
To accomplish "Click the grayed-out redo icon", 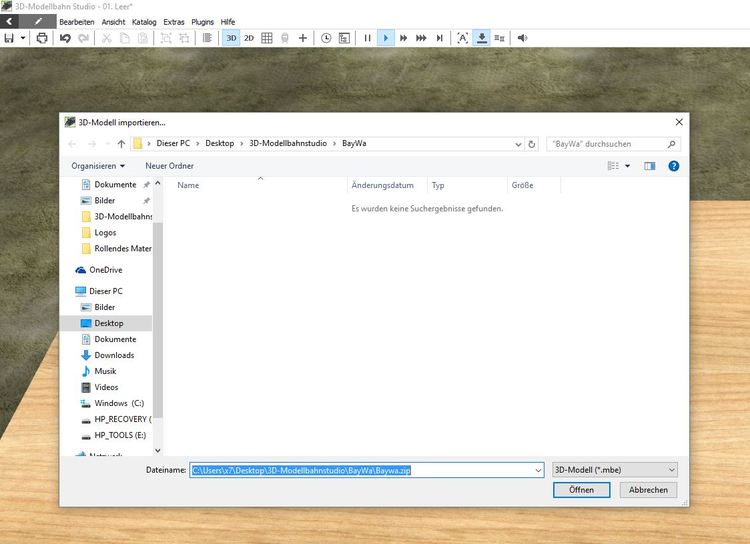I will tap(83, 38).
